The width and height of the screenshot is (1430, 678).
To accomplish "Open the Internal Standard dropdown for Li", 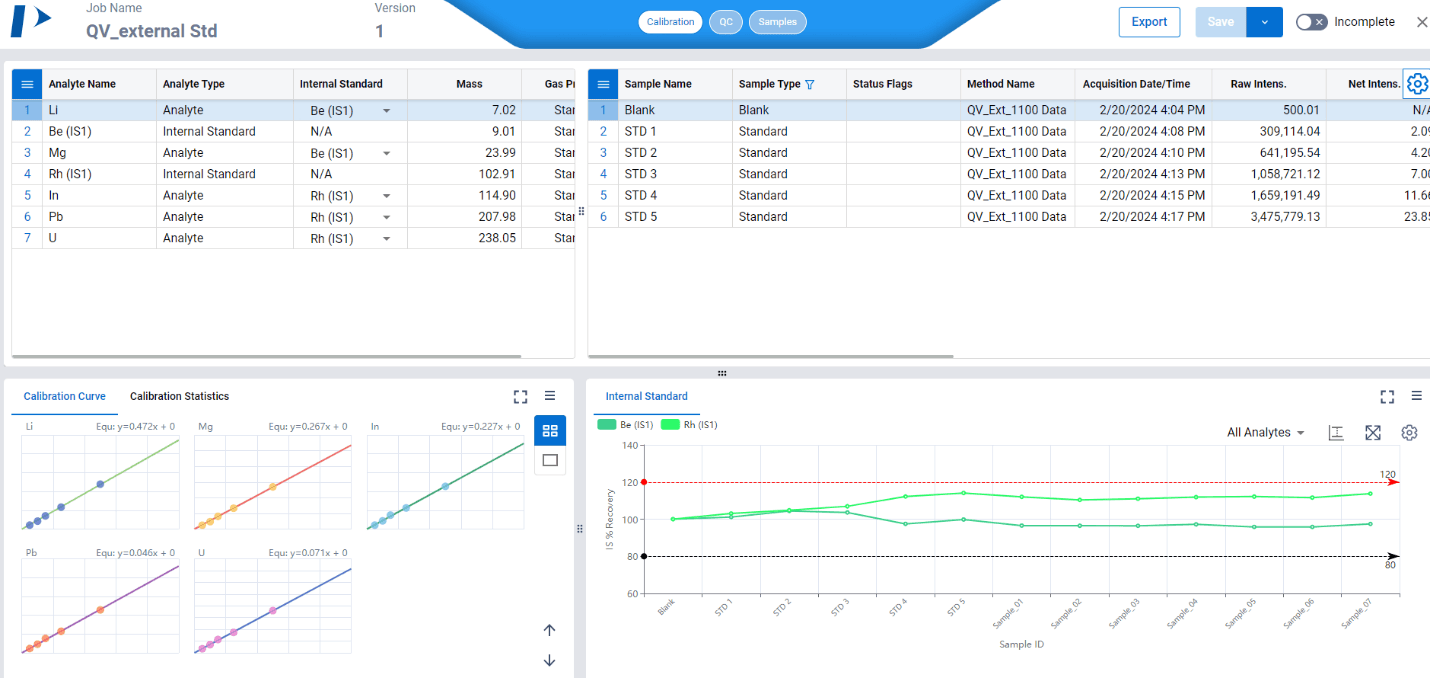I will point(386,110).
